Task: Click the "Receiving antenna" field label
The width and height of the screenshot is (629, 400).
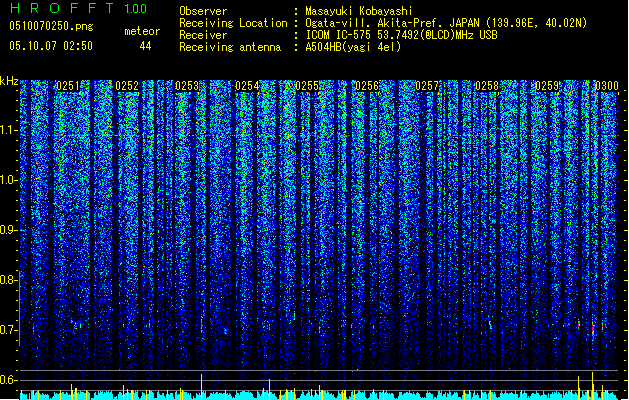Action: [230, 47]
